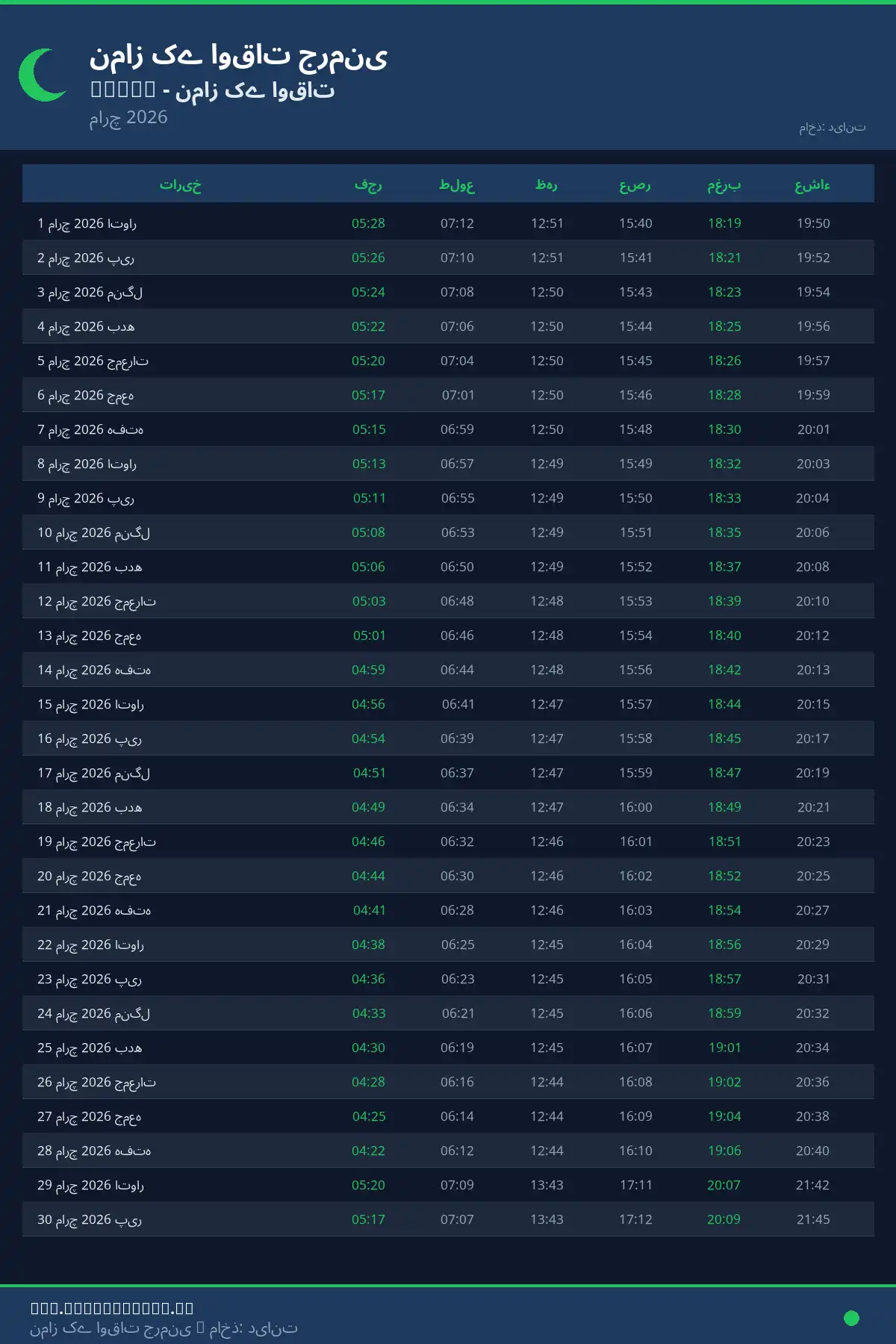The height and width of the screenshot is (1344, 896).
Task: Select the 29 March 2026 date cell
Action: (90, 1185)
